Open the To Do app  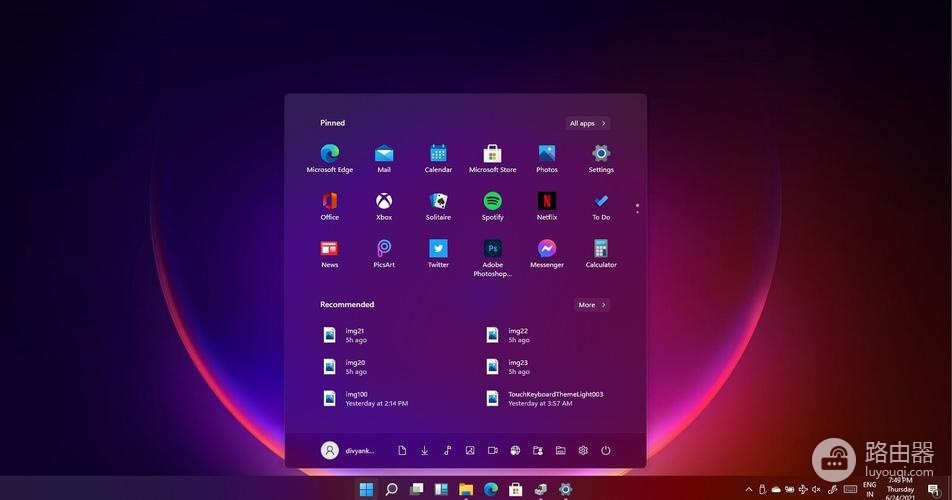click(x=600, y=206)
